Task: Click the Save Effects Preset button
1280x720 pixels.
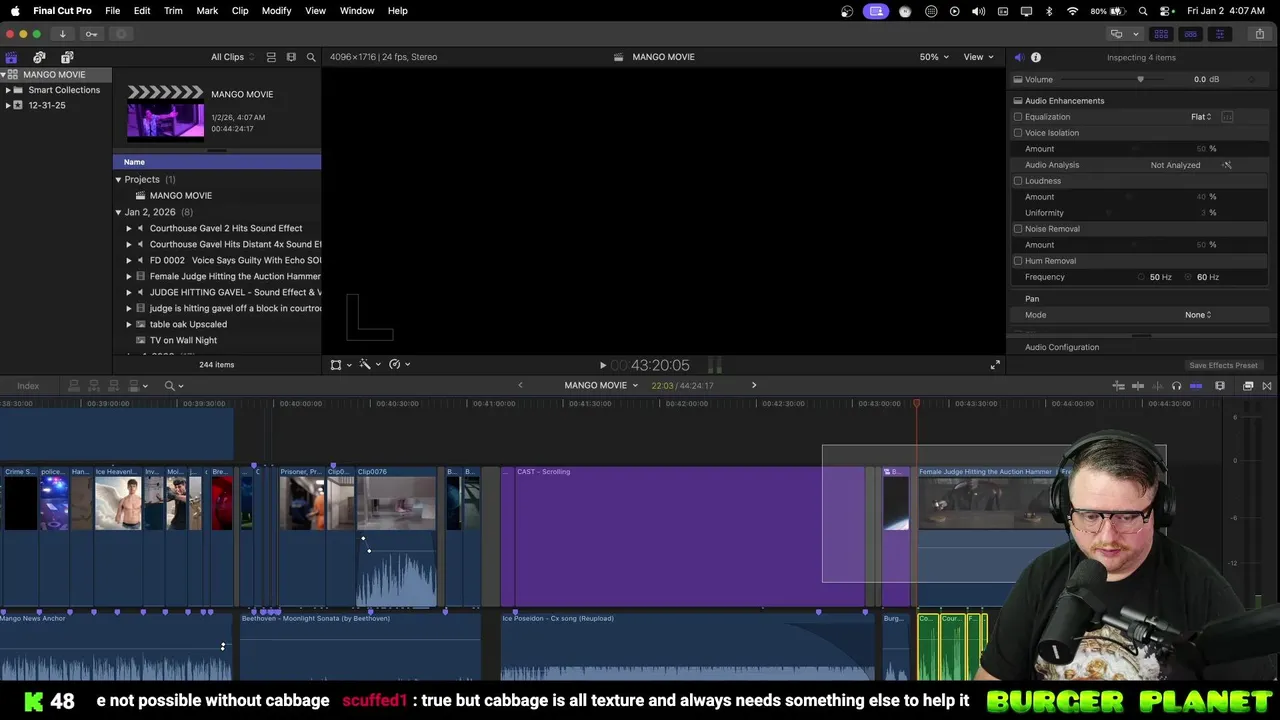Action: [1223, 365]
